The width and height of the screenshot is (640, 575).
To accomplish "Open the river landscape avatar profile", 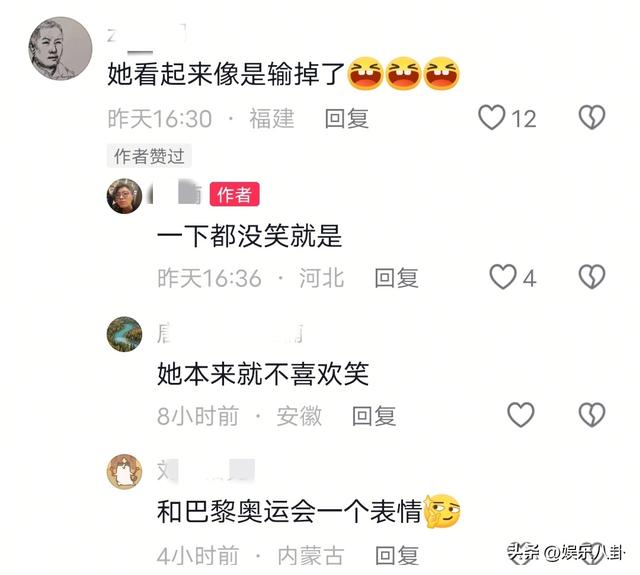I will 124,334.
